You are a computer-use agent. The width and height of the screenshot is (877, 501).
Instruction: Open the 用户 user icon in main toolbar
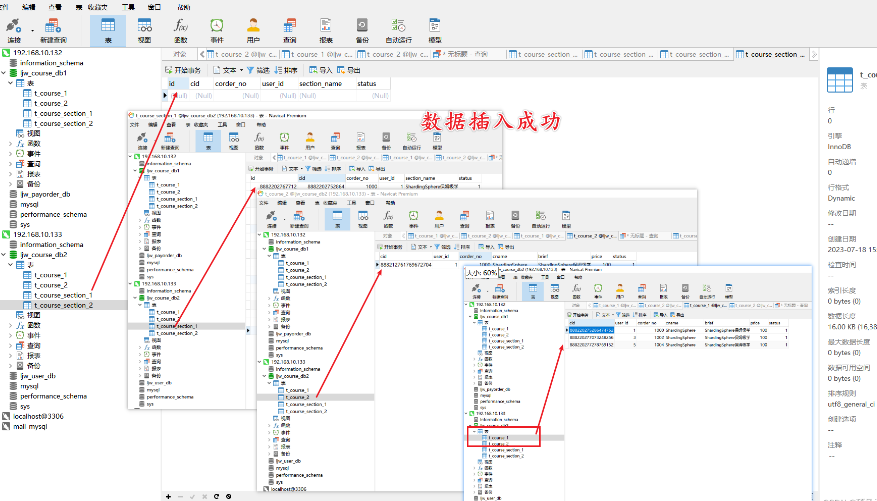pos(253,30)
